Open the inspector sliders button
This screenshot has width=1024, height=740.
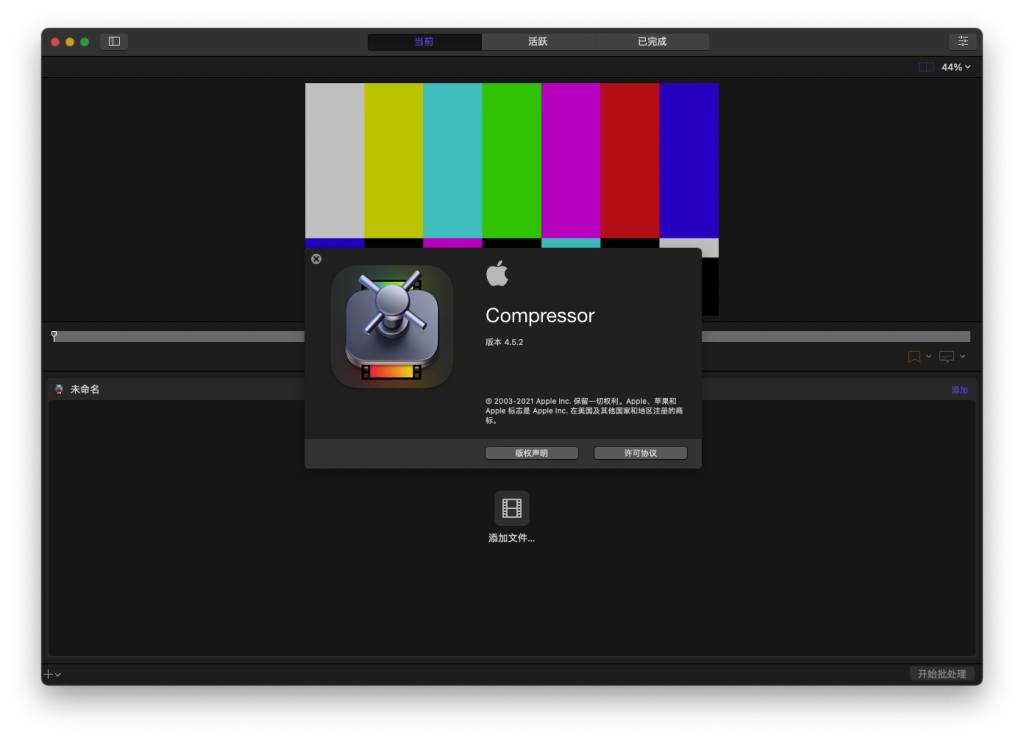[x=963, y=41]
